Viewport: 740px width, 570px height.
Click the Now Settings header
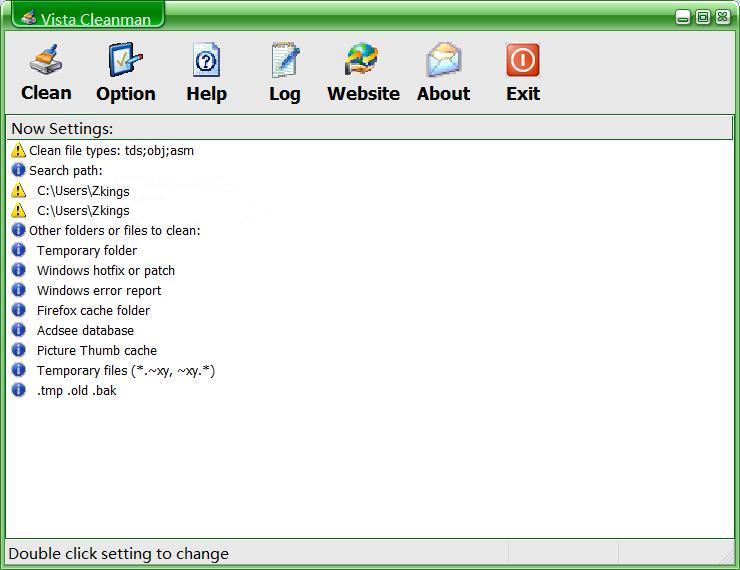62,128
